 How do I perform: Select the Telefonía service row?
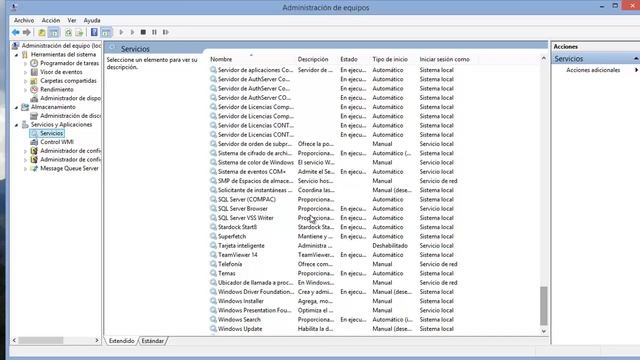[x=333, y=264]
